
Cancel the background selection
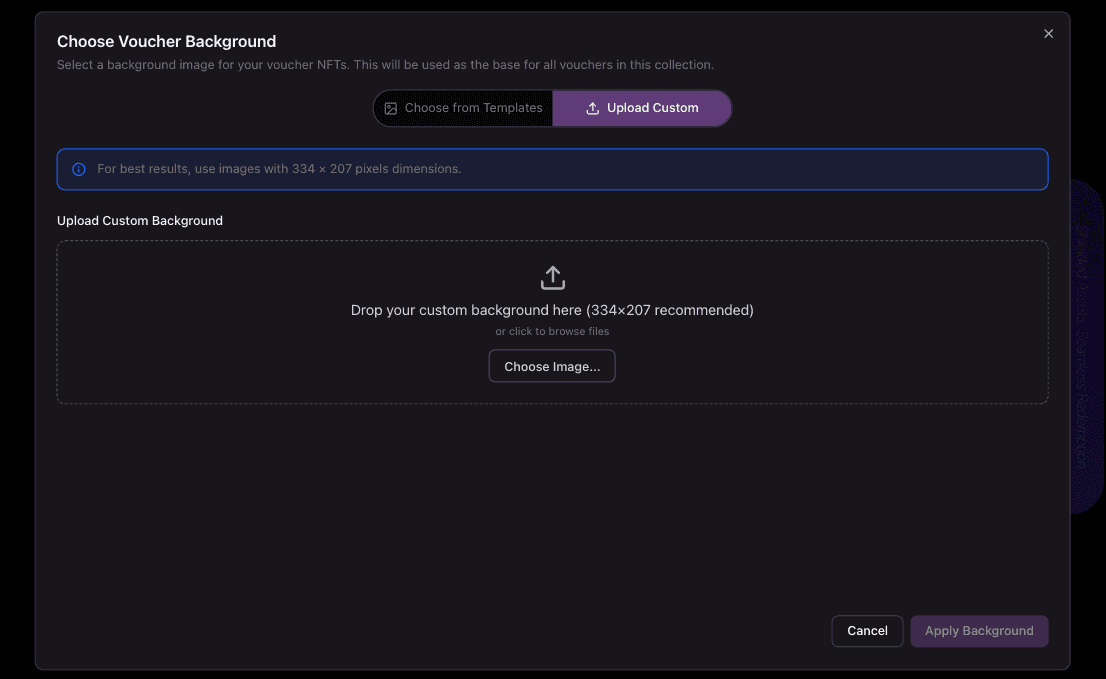tap(867, 631)
